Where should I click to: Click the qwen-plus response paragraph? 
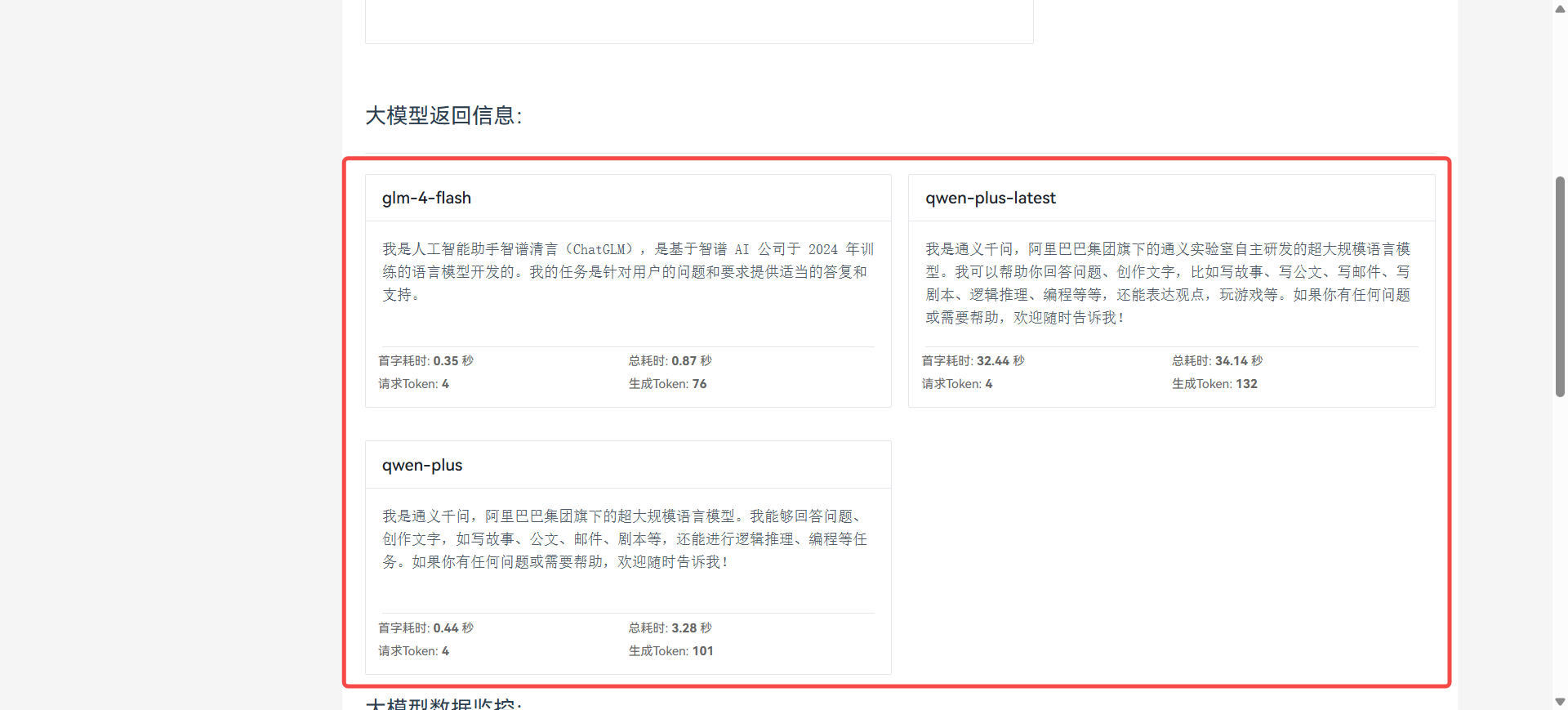tap(626, 538)
